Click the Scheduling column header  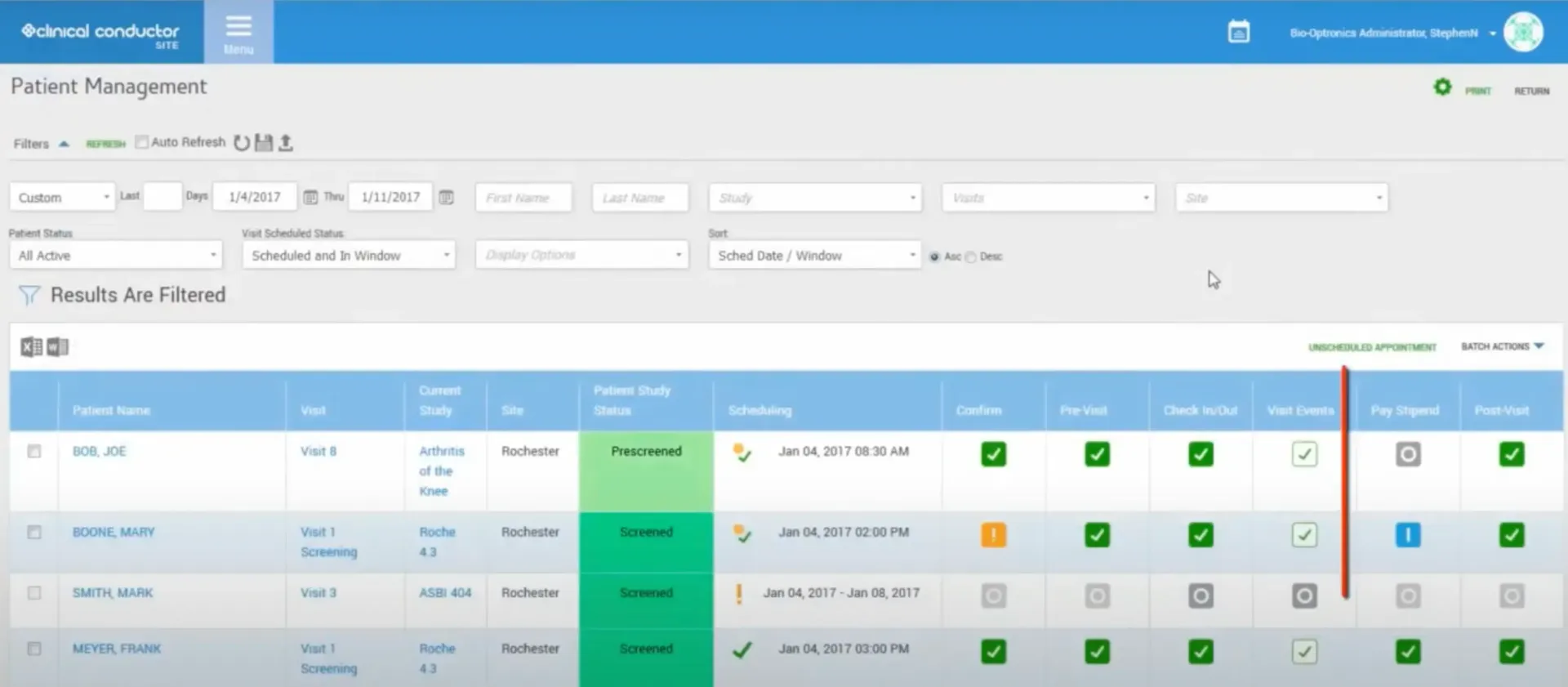(759, 410)
